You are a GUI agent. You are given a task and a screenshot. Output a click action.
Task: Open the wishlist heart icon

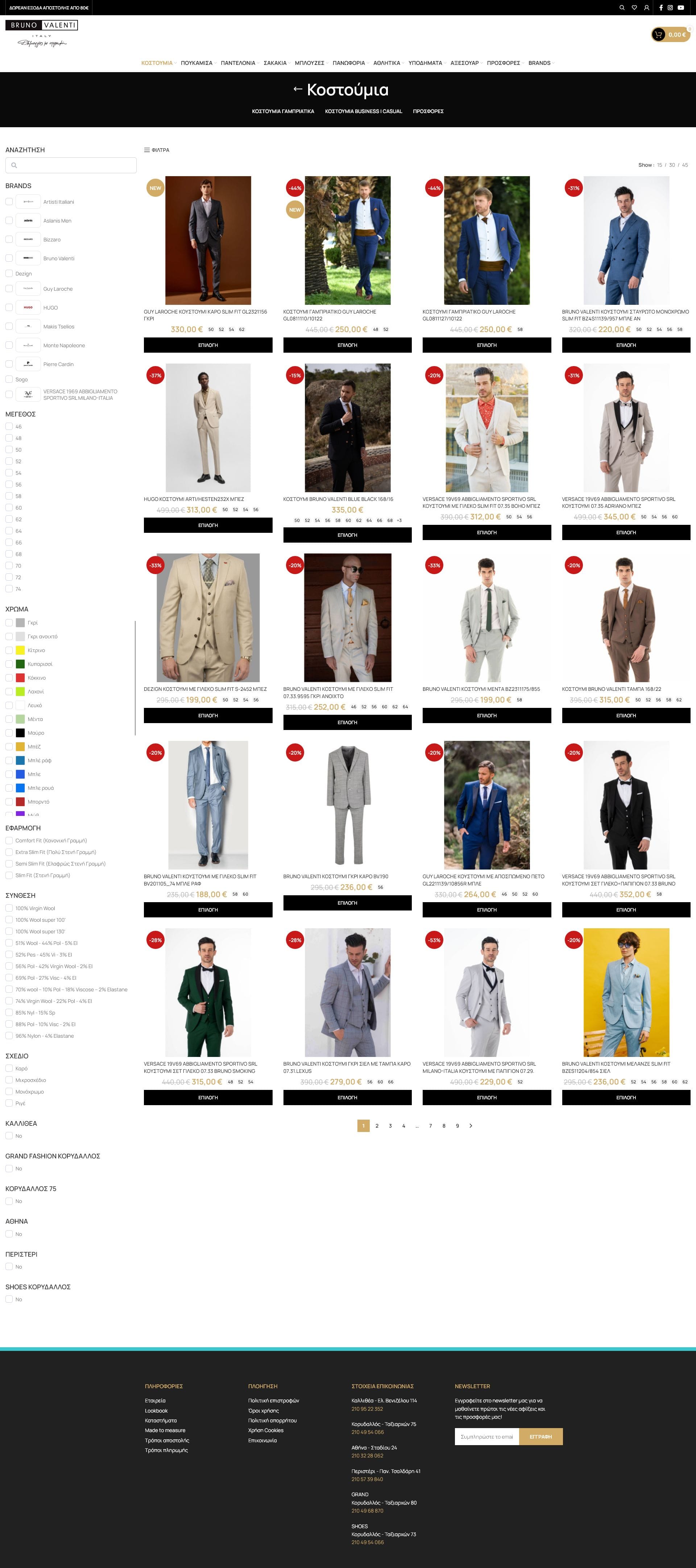click(634, 8)
